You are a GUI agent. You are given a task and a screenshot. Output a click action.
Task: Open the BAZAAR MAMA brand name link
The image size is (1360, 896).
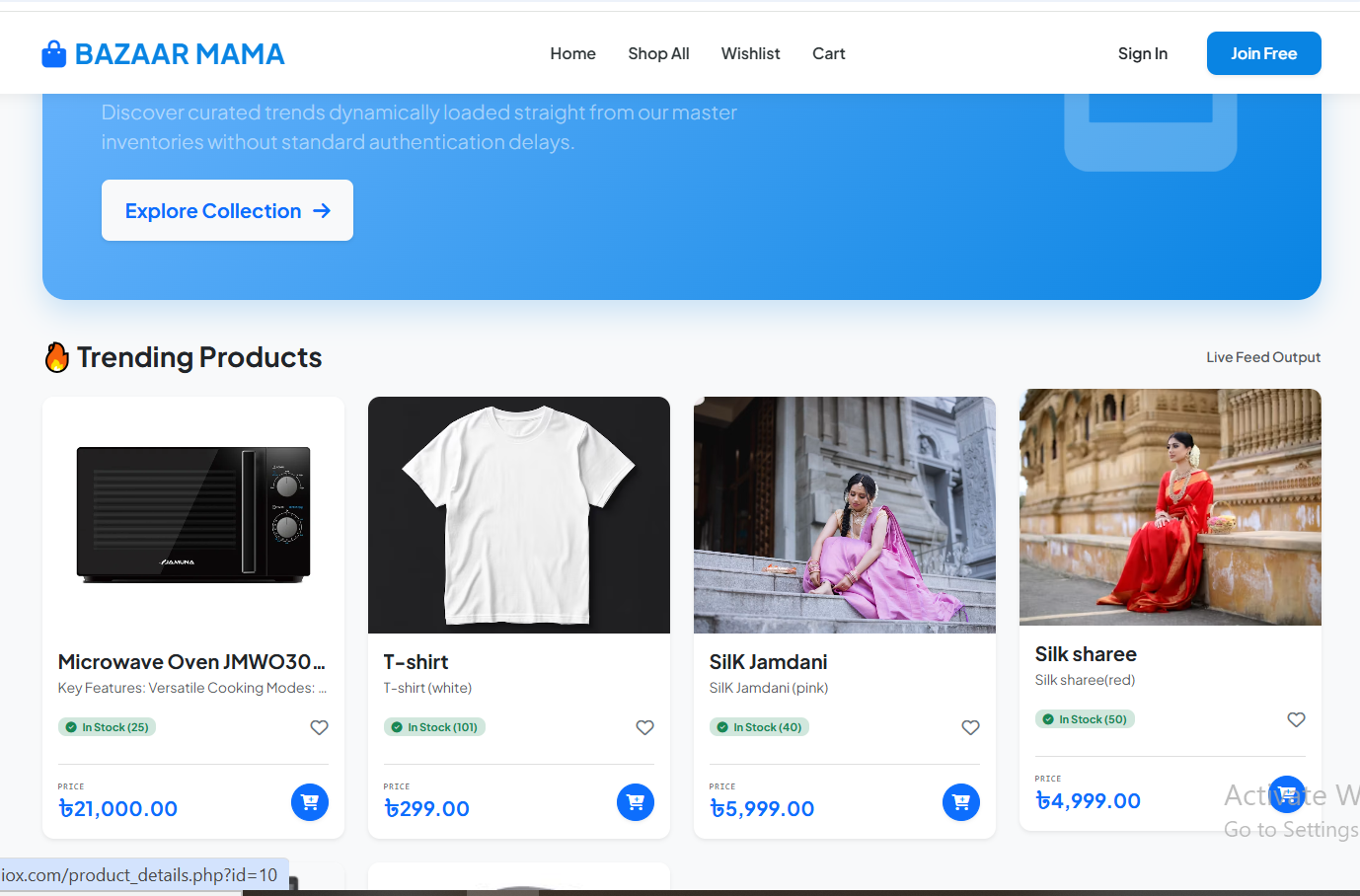pyautogui.click(x=180, y=54)
